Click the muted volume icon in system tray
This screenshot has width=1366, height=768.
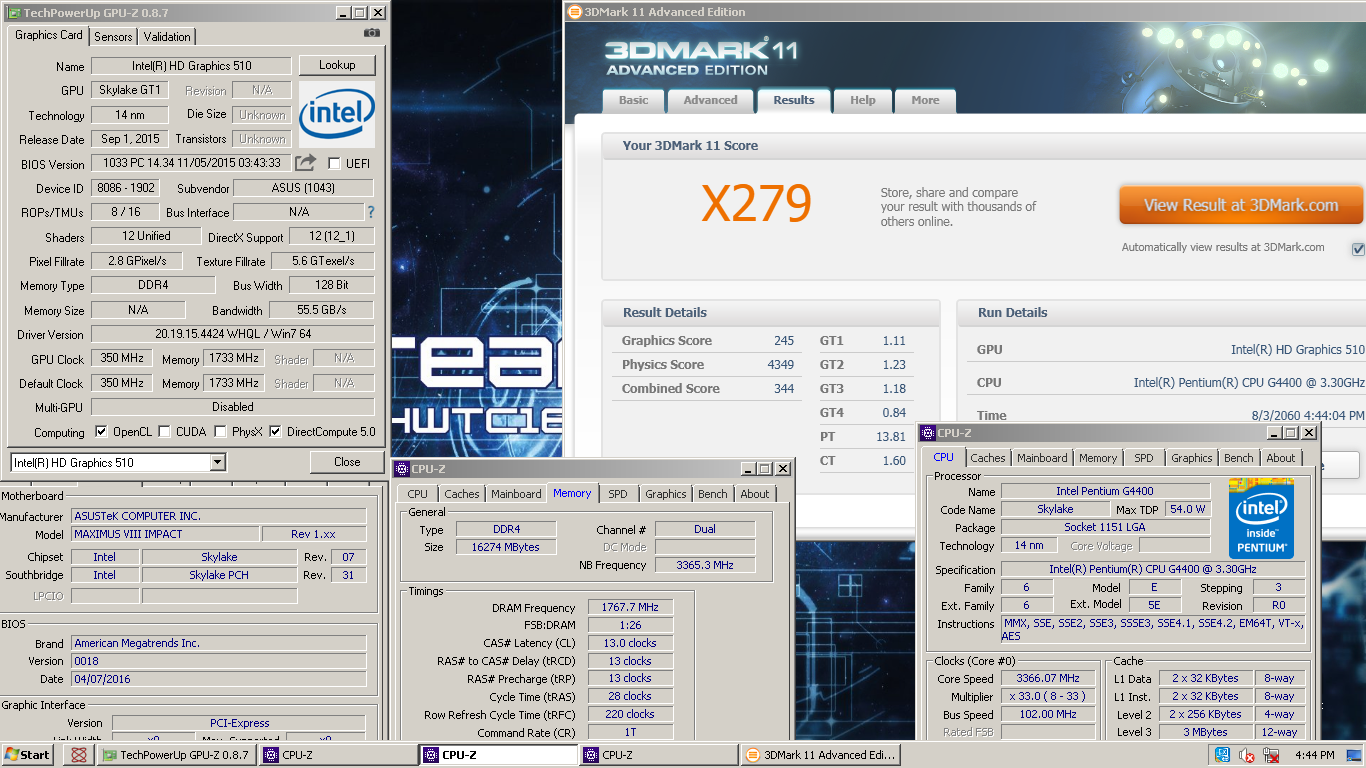1247,755
